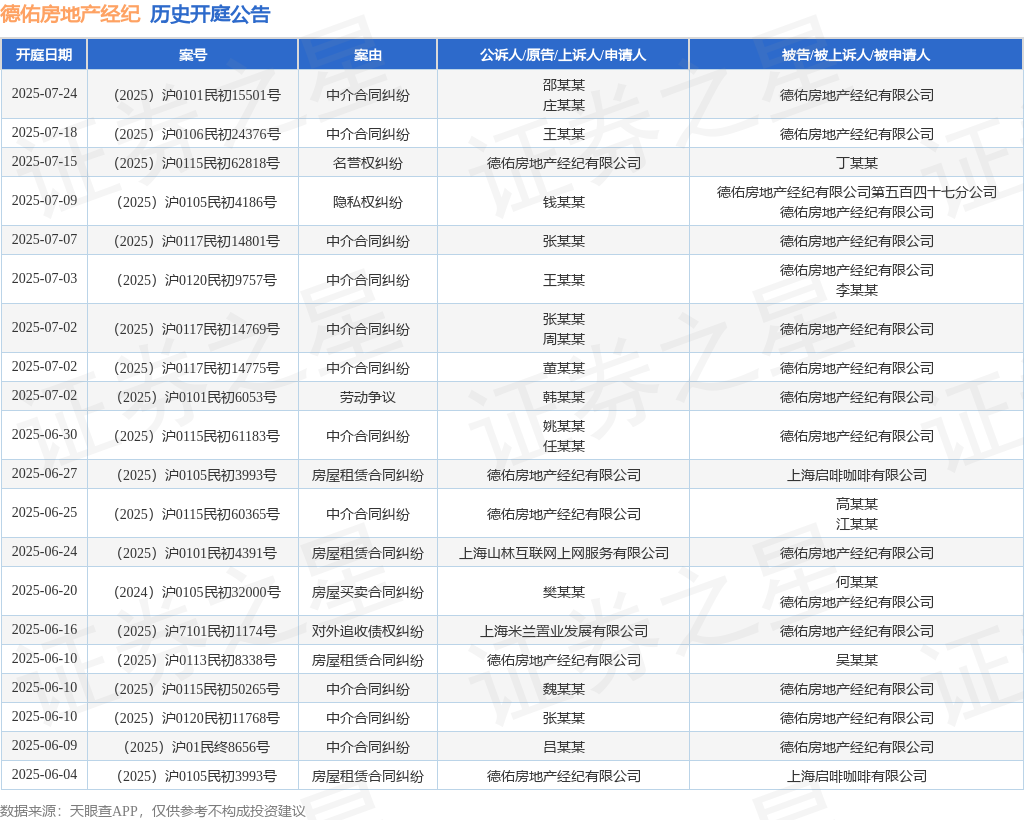
Task: Click case number 沪0117民初14801号
Action: (197, 242)
